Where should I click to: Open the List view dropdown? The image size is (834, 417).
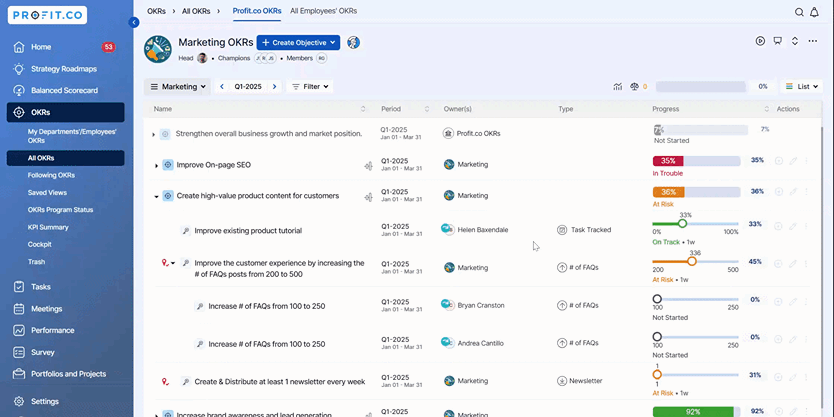click(x=802, y=87)
